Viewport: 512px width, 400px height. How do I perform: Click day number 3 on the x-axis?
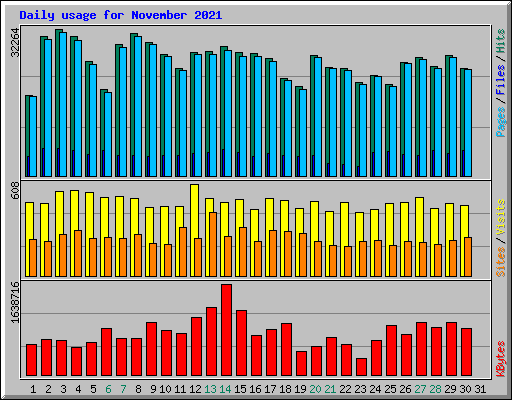[63, 389]
